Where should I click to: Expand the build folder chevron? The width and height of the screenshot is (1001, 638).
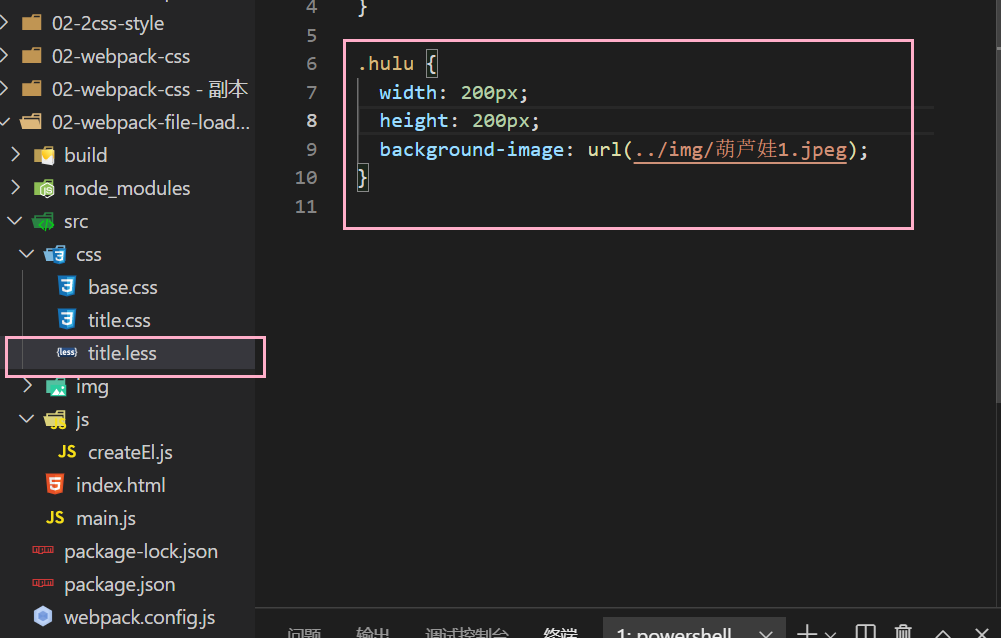(16, 155)
